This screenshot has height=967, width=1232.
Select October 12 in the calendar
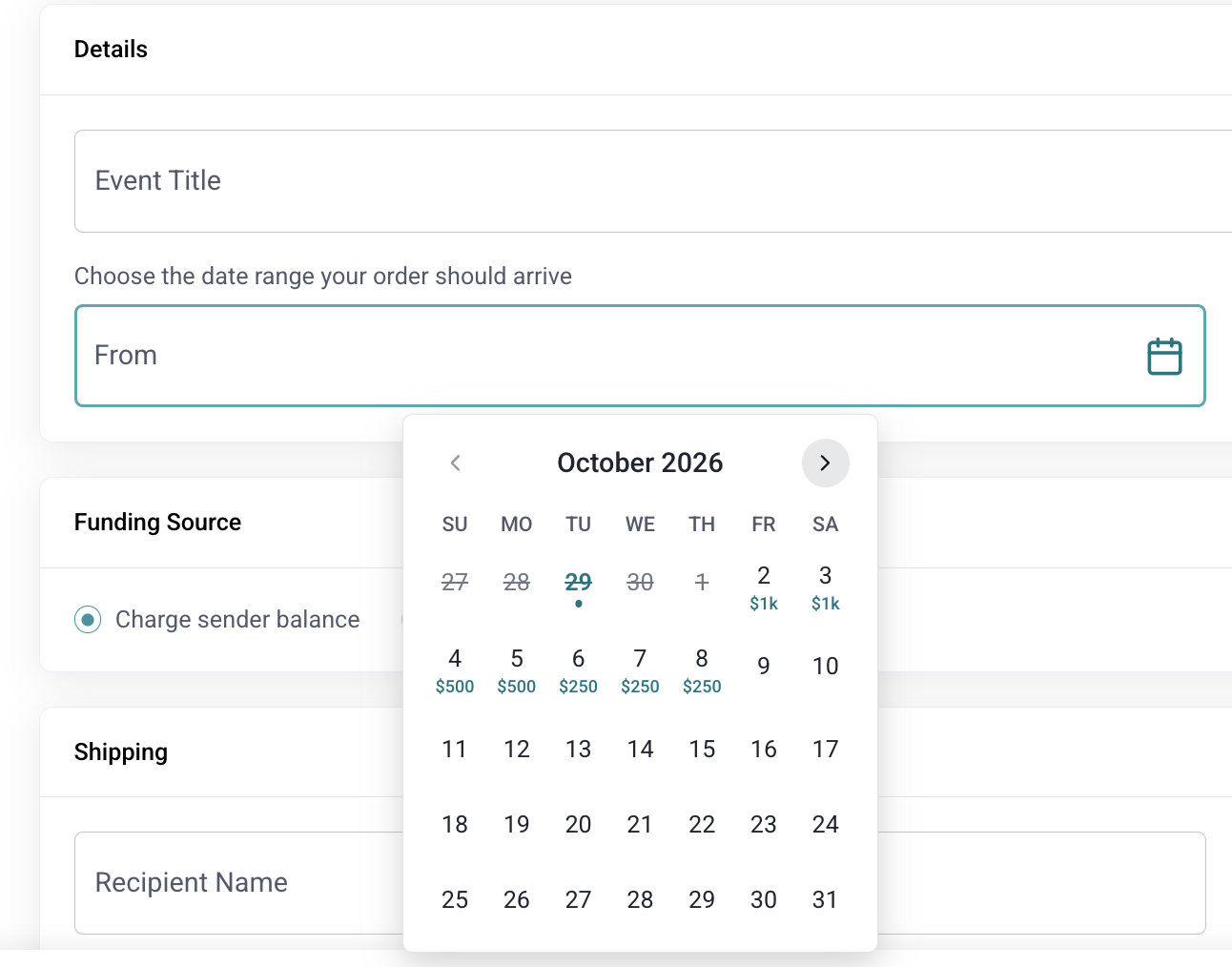point(517,750)
